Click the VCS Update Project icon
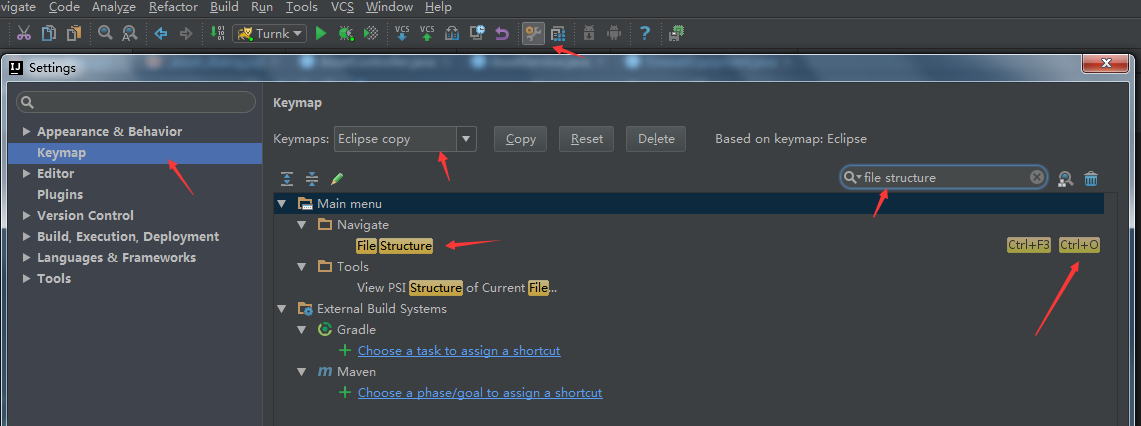The image size is (1141, 426). pyautogui.click(x=402, y=33)
